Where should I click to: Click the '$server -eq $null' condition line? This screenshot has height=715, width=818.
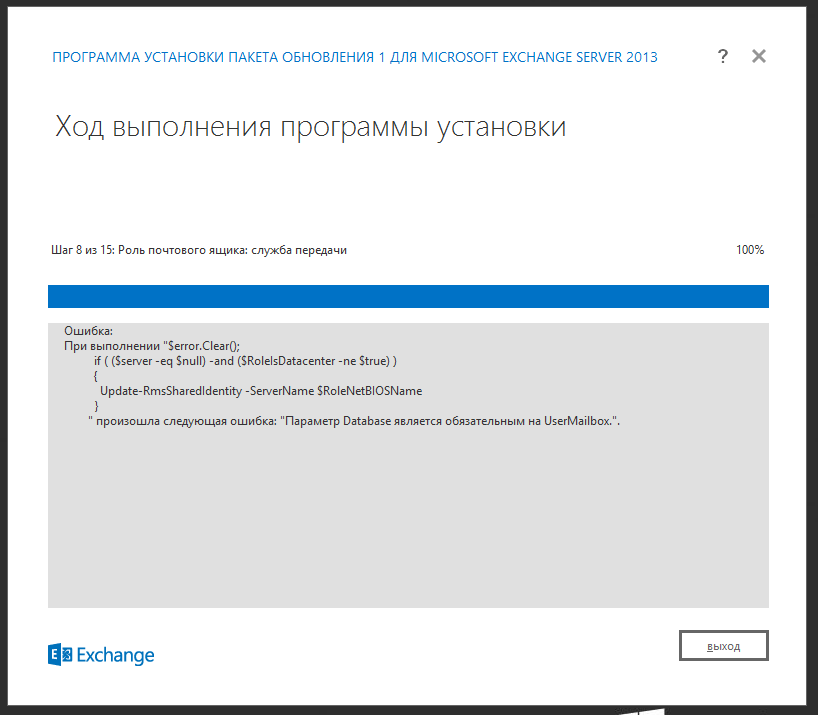pyautogui.click(x=245, y=361)
